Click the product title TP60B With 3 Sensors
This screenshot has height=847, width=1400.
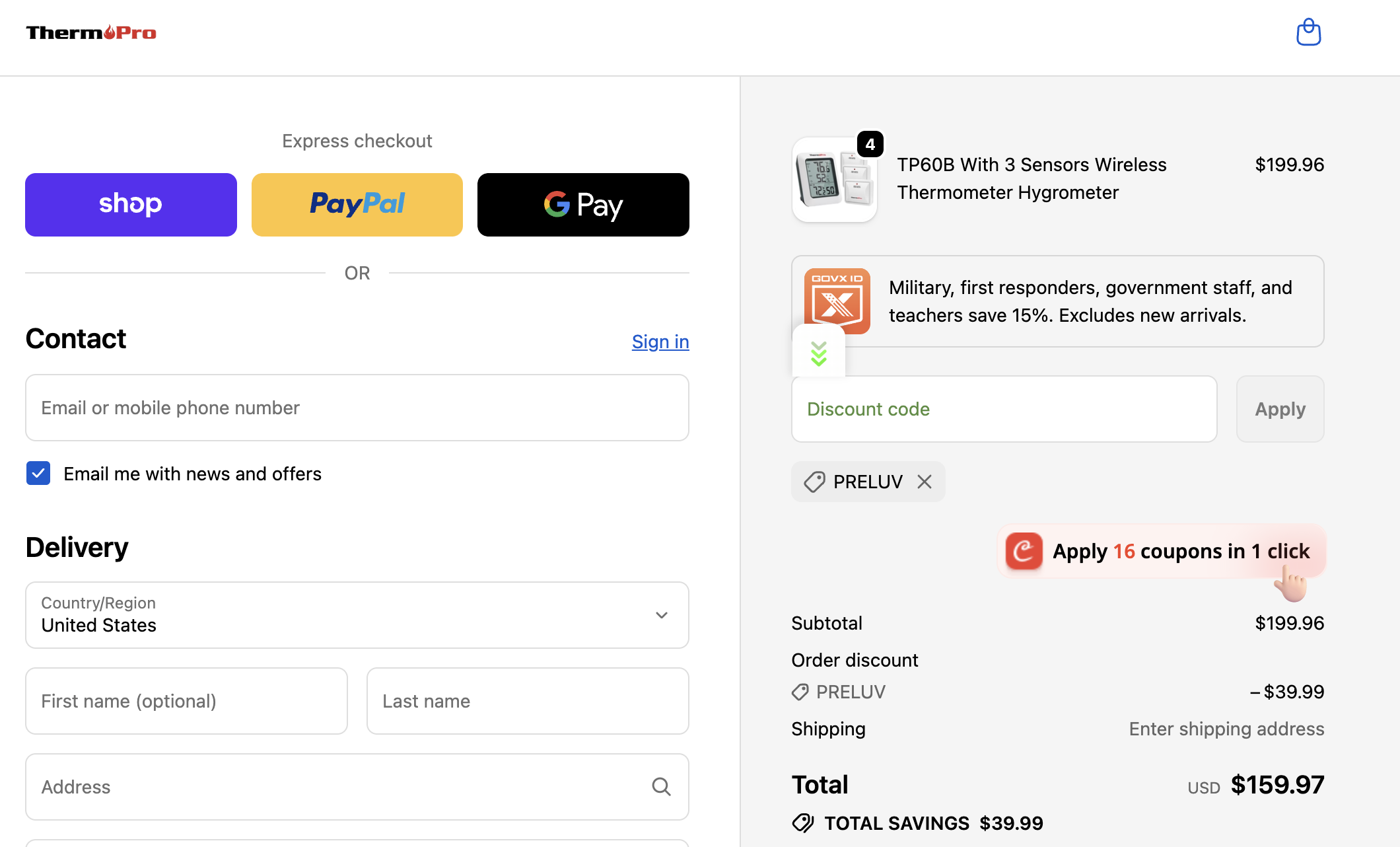pyautogui.click(x=1032, y=178)
